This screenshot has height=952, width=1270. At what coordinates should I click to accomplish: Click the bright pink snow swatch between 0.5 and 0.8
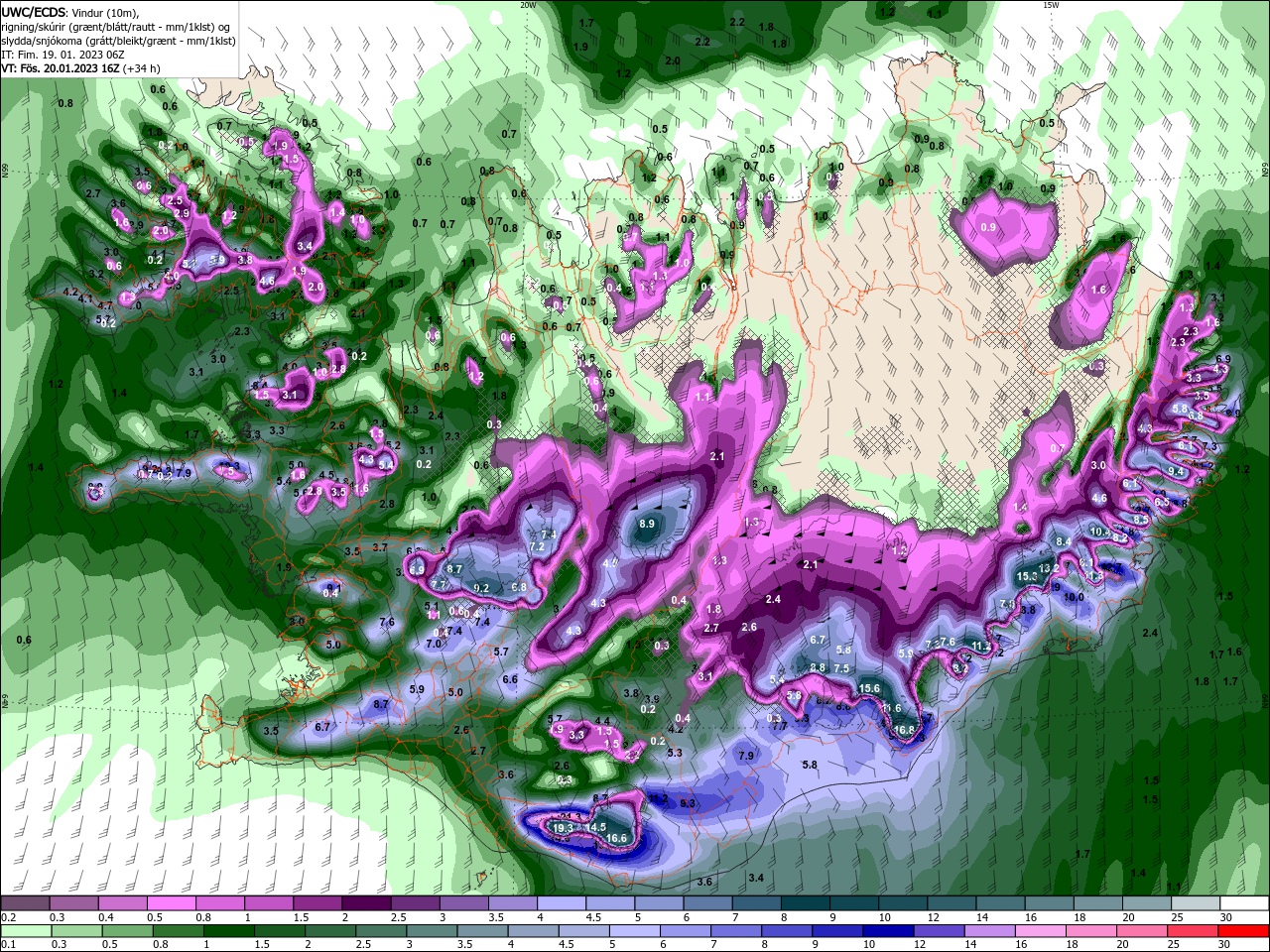(x=171, y=903)
